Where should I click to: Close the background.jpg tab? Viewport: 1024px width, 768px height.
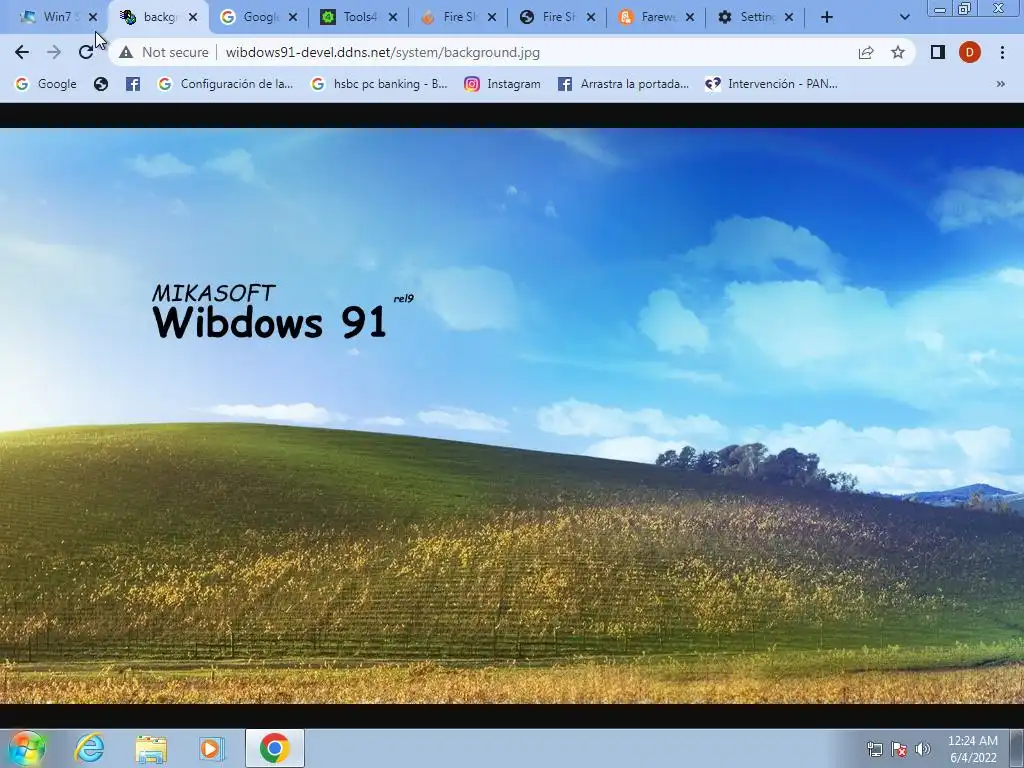pyautogui.click(x=193, y=18)
